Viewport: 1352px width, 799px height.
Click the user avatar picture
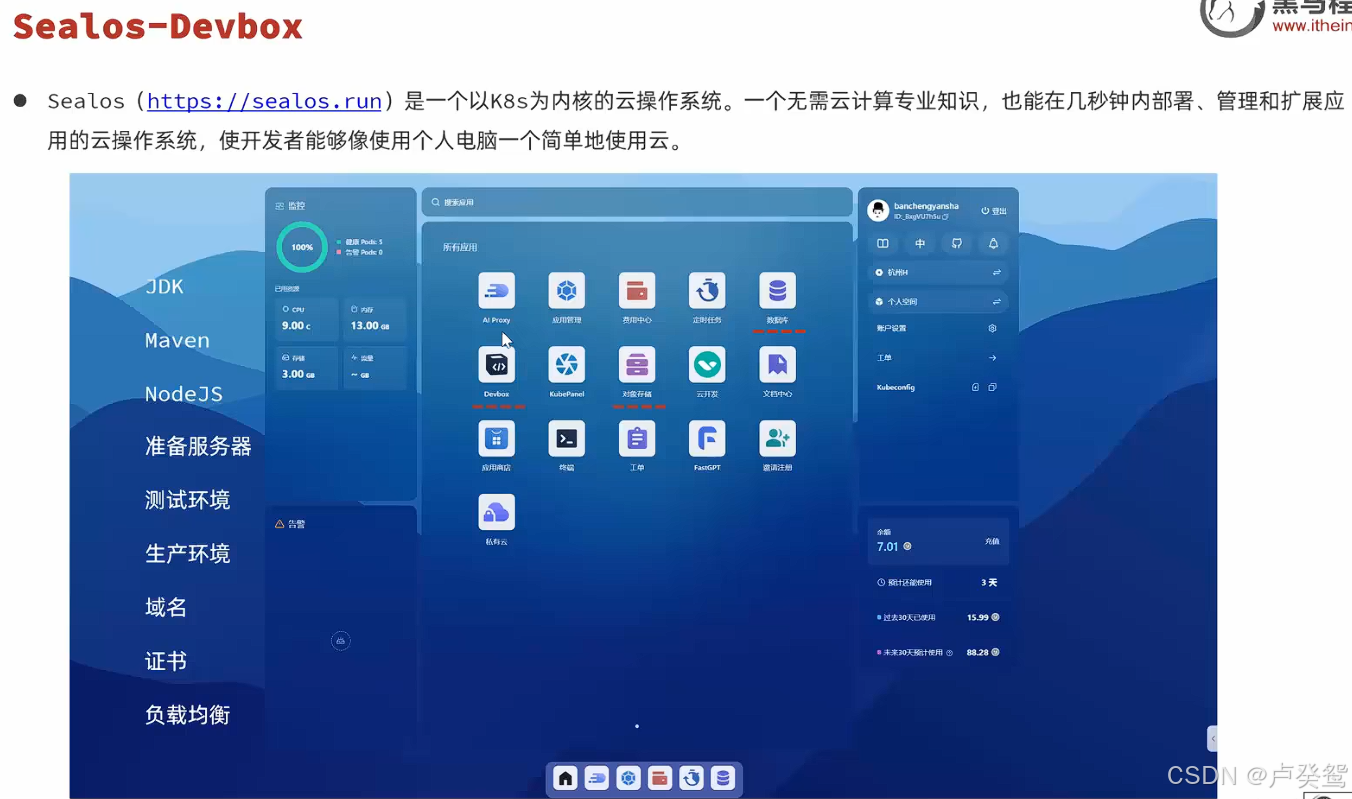(x=878, y=210)
